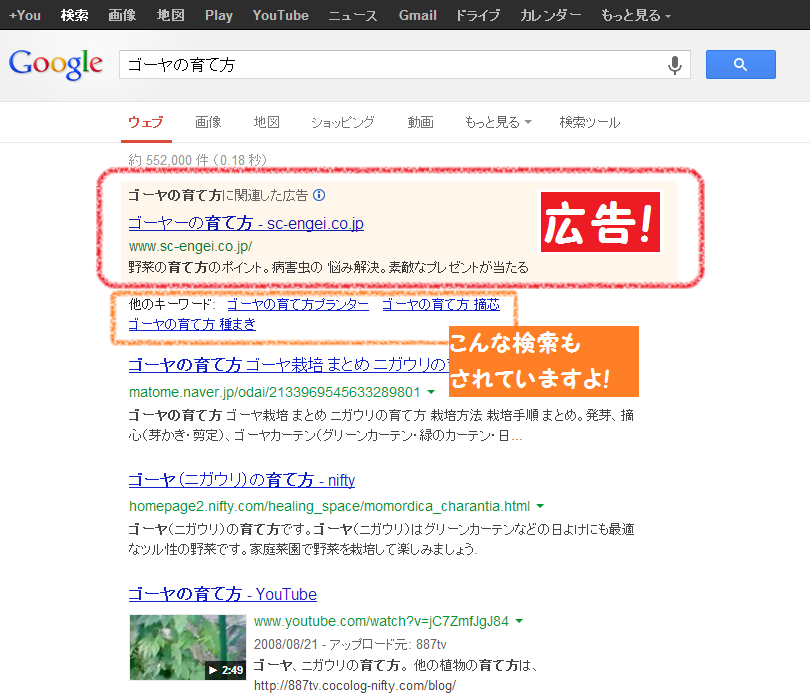Click the matome.naver.jp green URL text

275,392
